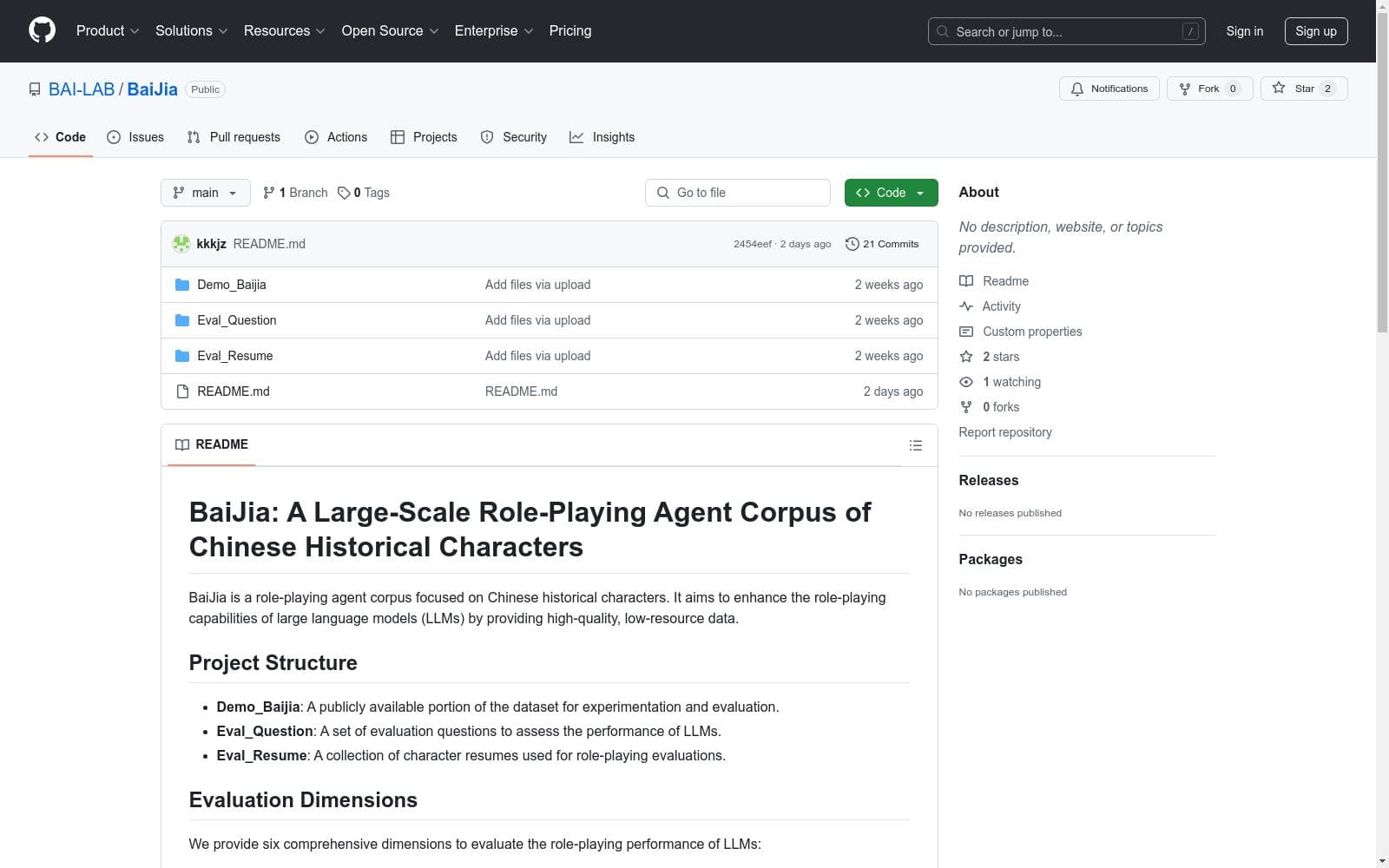Image resolution: width=1389 pixels, height=868 pixels.
Task: Select the README tab header
Action: pyautogui.click(x=212, y=444)
